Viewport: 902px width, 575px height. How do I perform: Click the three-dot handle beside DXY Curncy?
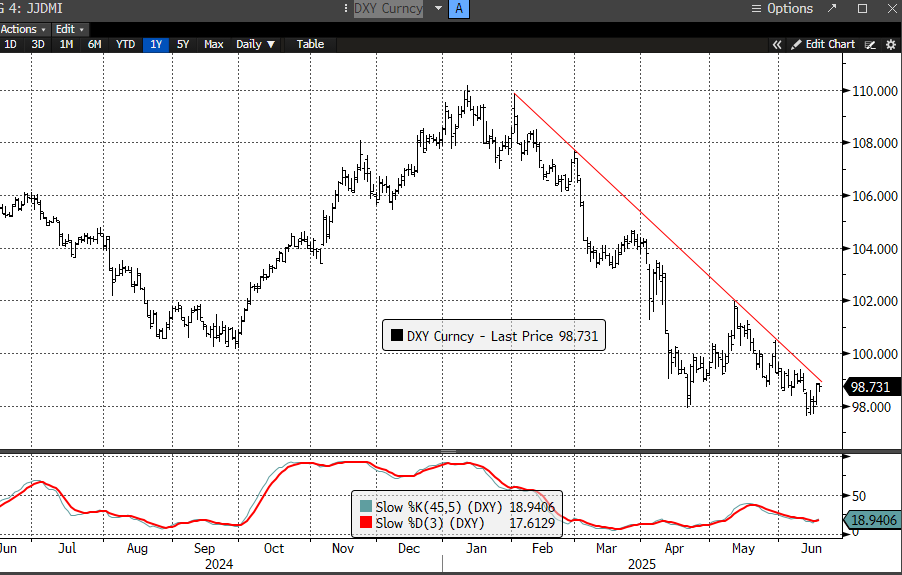click(x=346, y=9)
